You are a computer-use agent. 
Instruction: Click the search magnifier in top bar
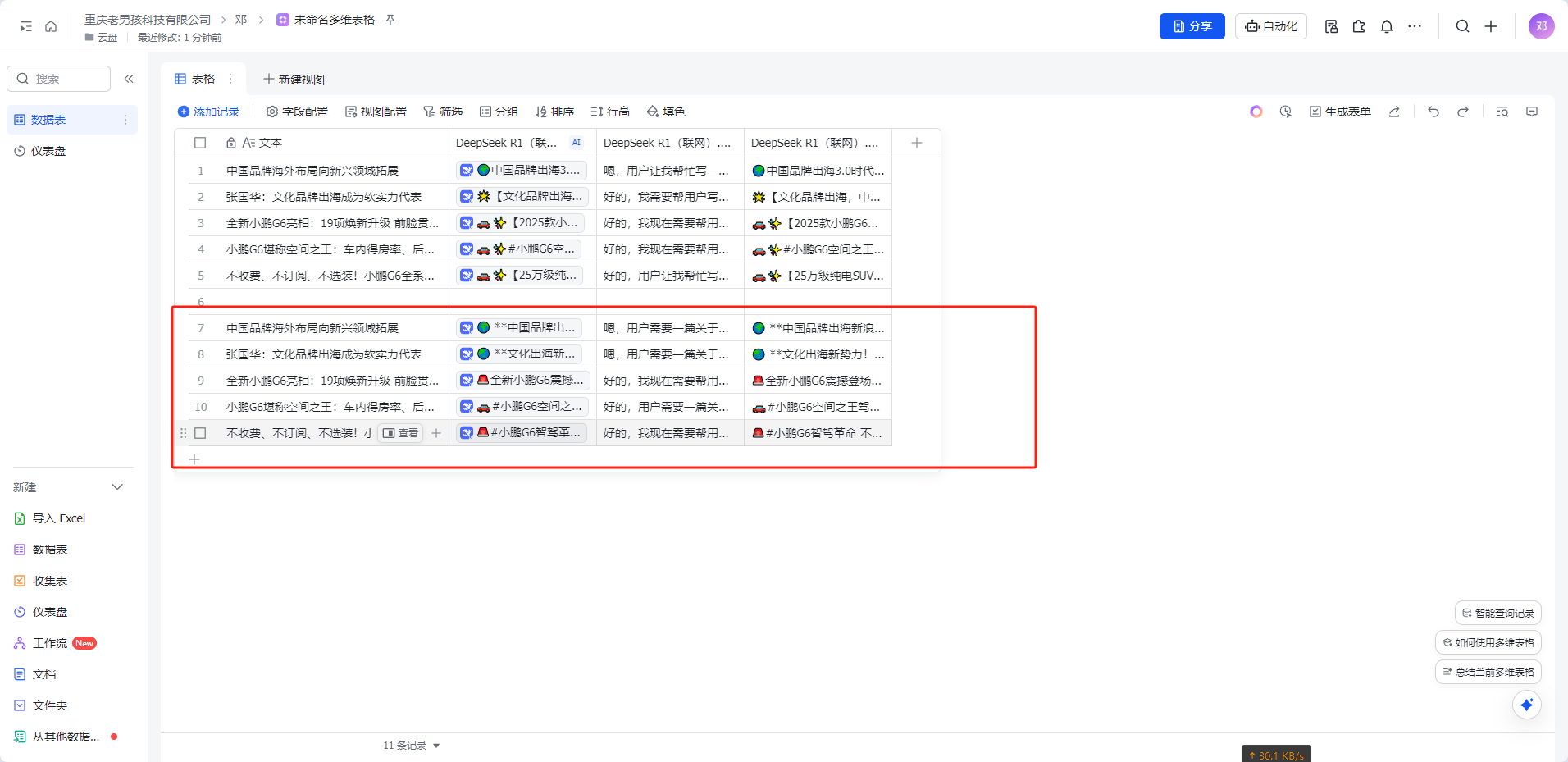click(1462, 26)
